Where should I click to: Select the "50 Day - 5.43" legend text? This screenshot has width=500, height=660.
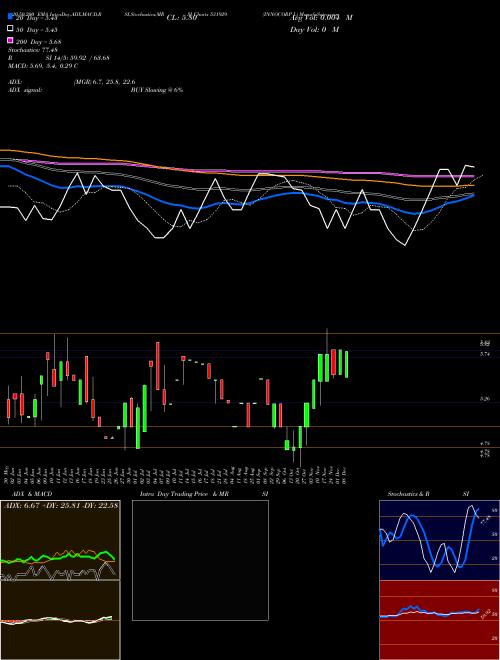pos(36,30)
